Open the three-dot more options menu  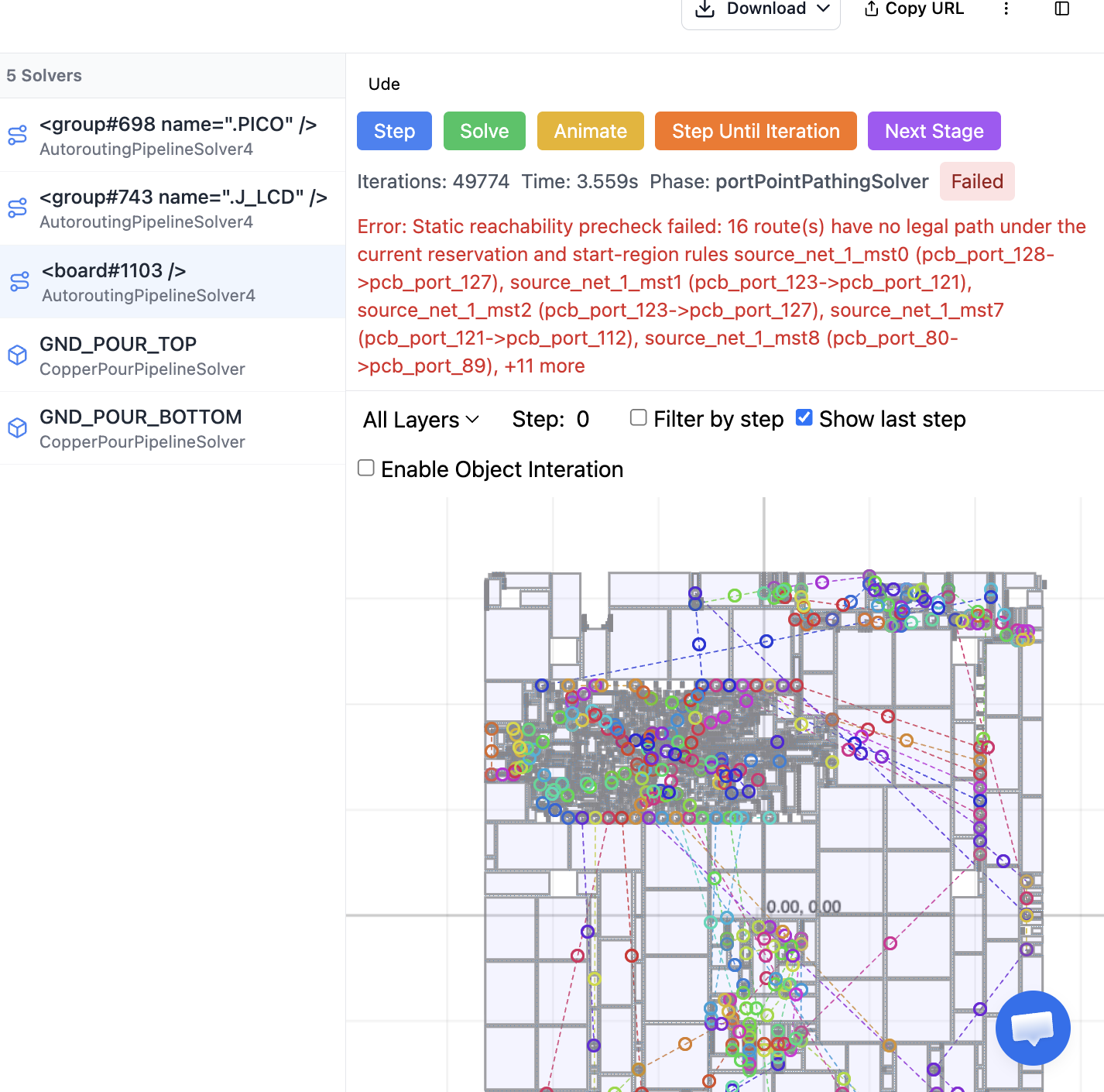(1006, 9)
